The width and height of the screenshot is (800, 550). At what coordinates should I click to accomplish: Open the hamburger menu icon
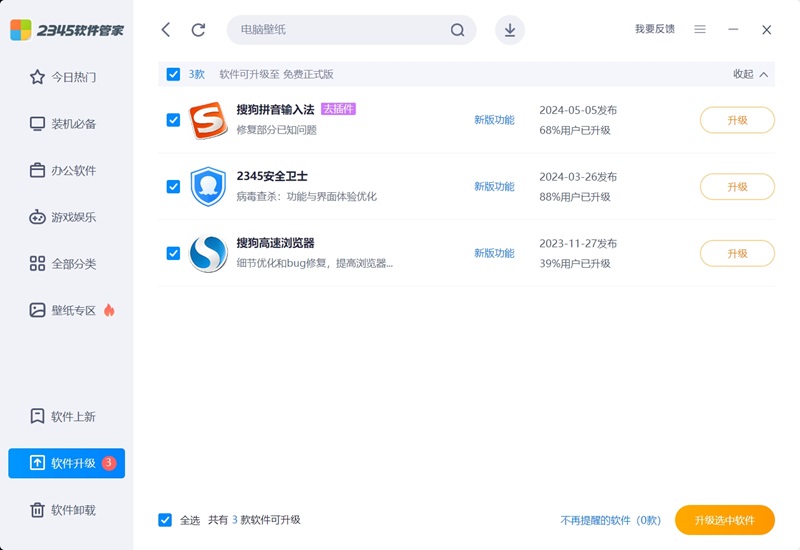pyautogui.click(x=700, y=30)
